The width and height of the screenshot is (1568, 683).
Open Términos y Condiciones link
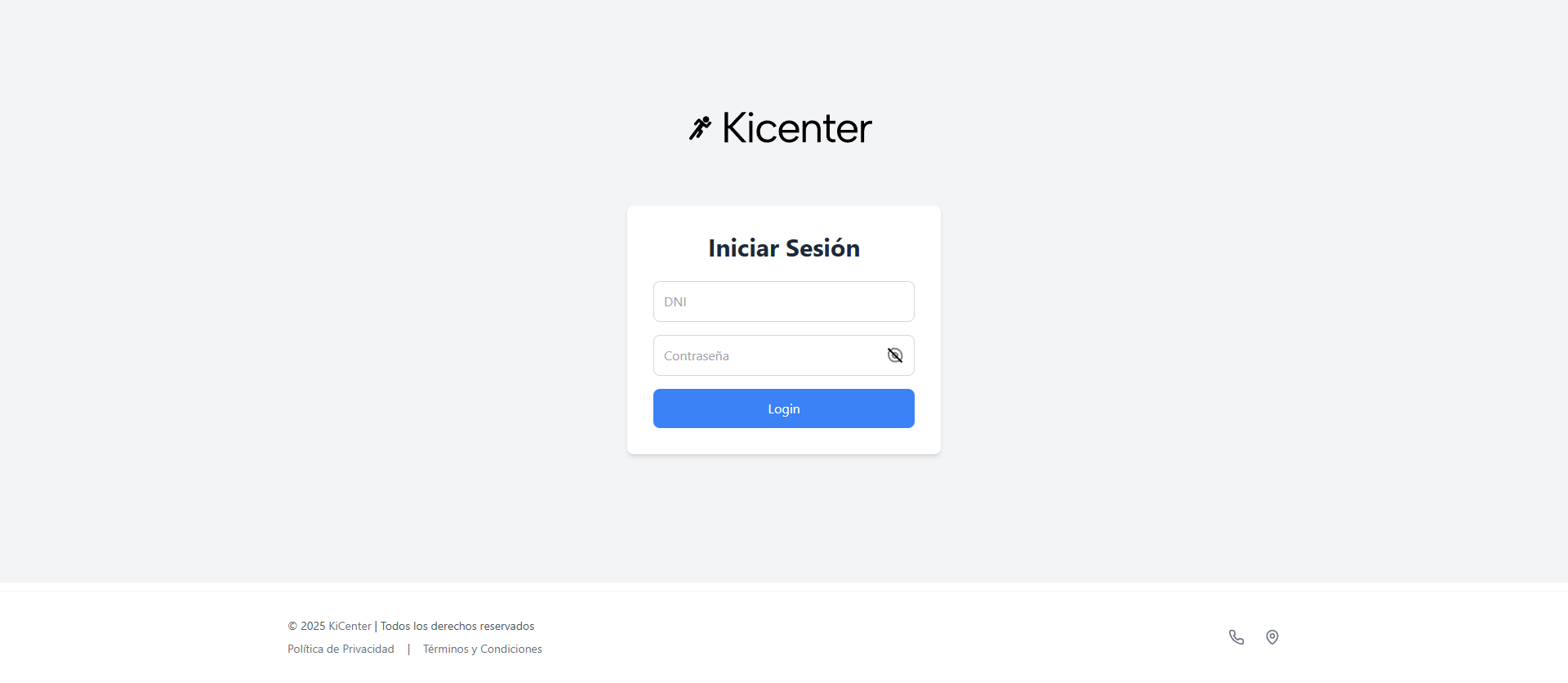[x=483, y=649]
